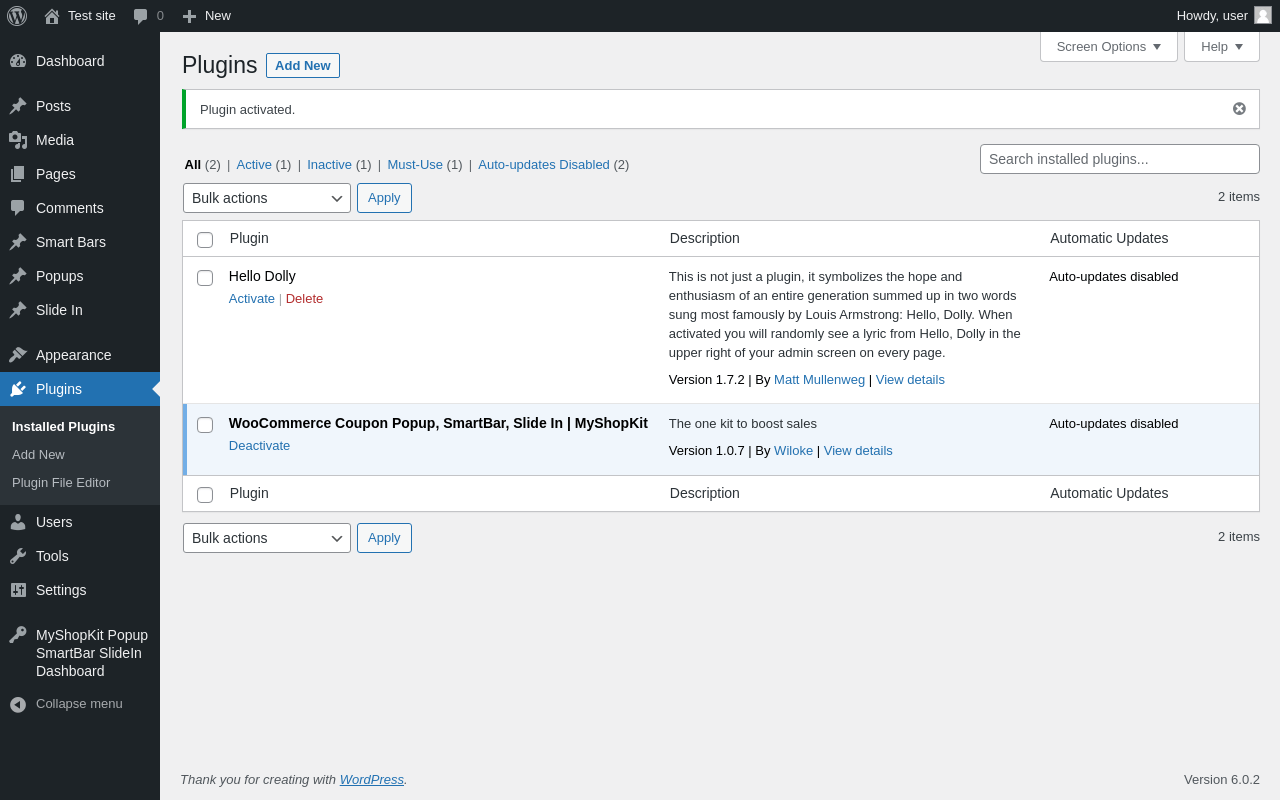This screenshot has width=1280, height=800.
Task: View details for MyShopKit plugin
Action: coord(858,450)
